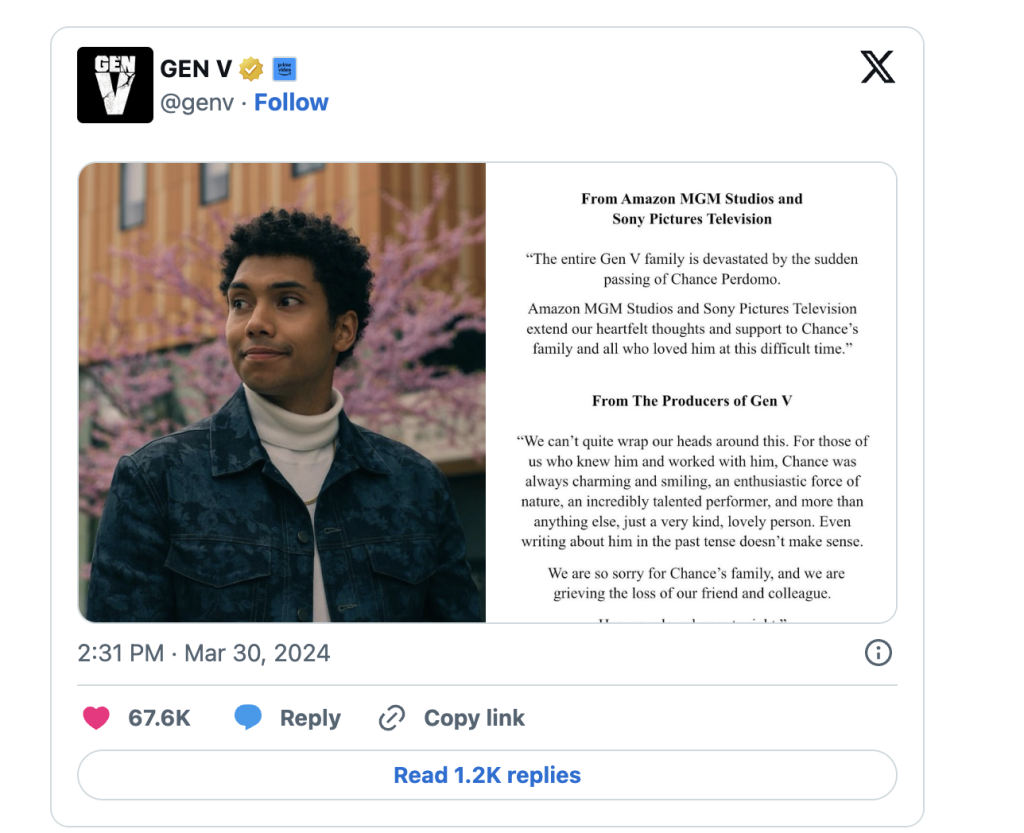This screenshot has width=1024, height=833.
Task: Click the gold verified badge
Action: [251, 69]
